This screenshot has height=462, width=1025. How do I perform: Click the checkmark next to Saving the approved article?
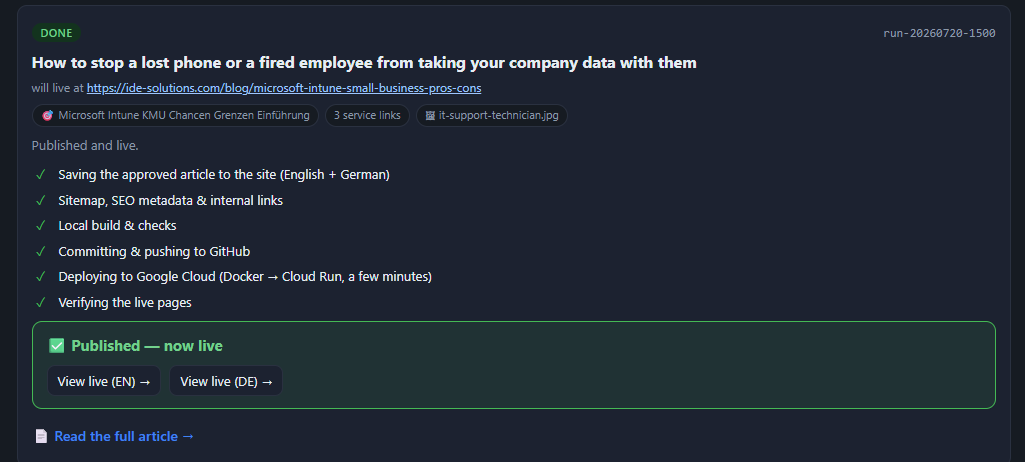(x=41, y=174)
